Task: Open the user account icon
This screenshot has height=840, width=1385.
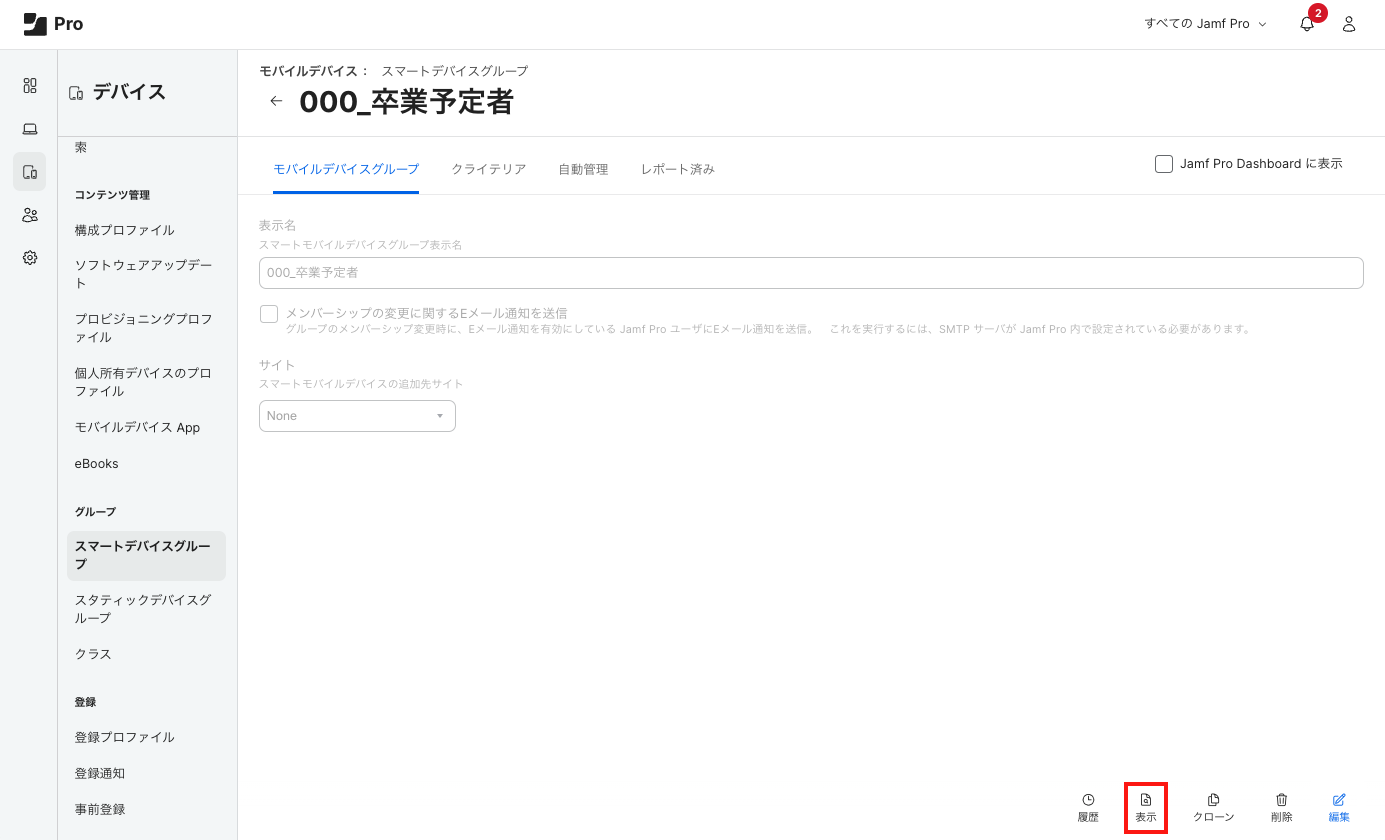Action: (x=1349, y=24)
